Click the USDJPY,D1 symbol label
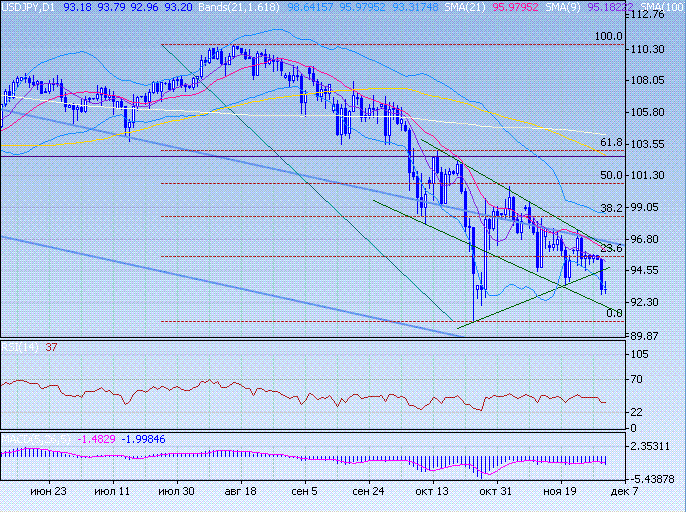The height and width of the screenshot is (512, 686). tap(28, 7)
